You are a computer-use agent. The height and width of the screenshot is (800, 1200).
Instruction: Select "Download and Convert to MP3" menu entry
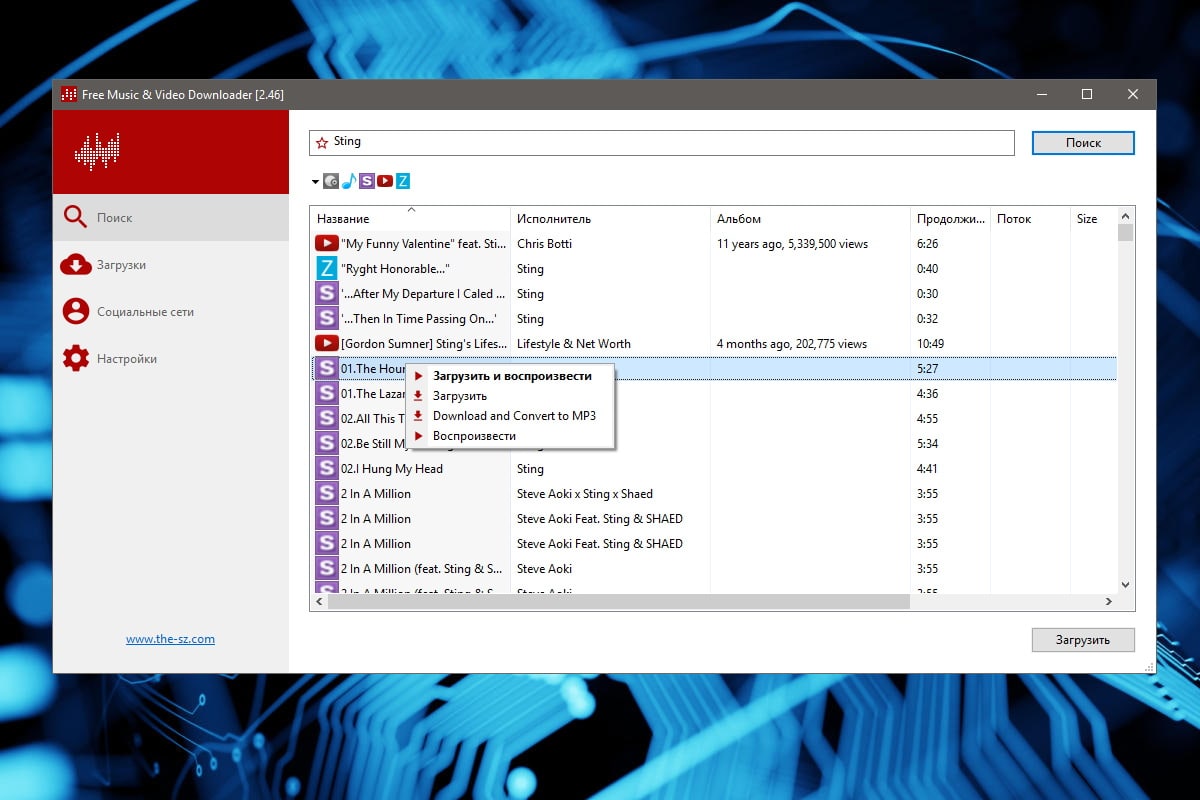[x=514, y=416]
